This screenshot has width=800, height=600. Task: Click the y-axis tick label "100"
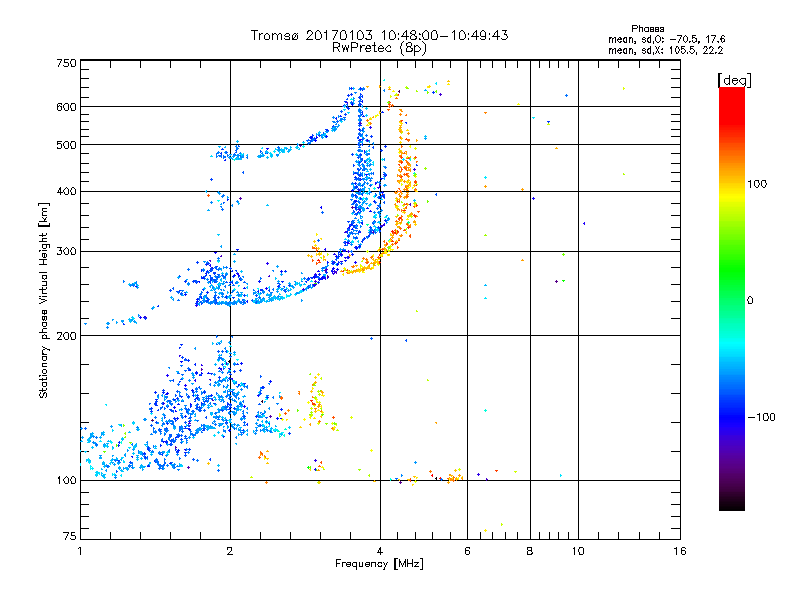tap(66, 480)
